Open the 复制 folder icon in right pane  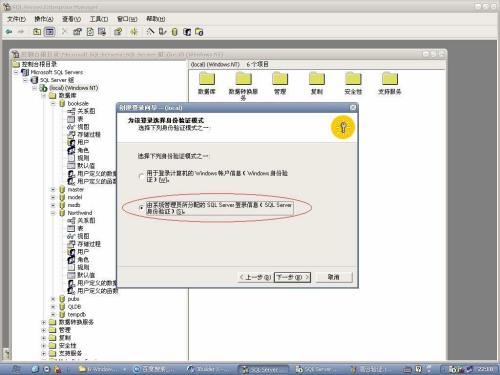pyautogui.click(x=317, y=79)
